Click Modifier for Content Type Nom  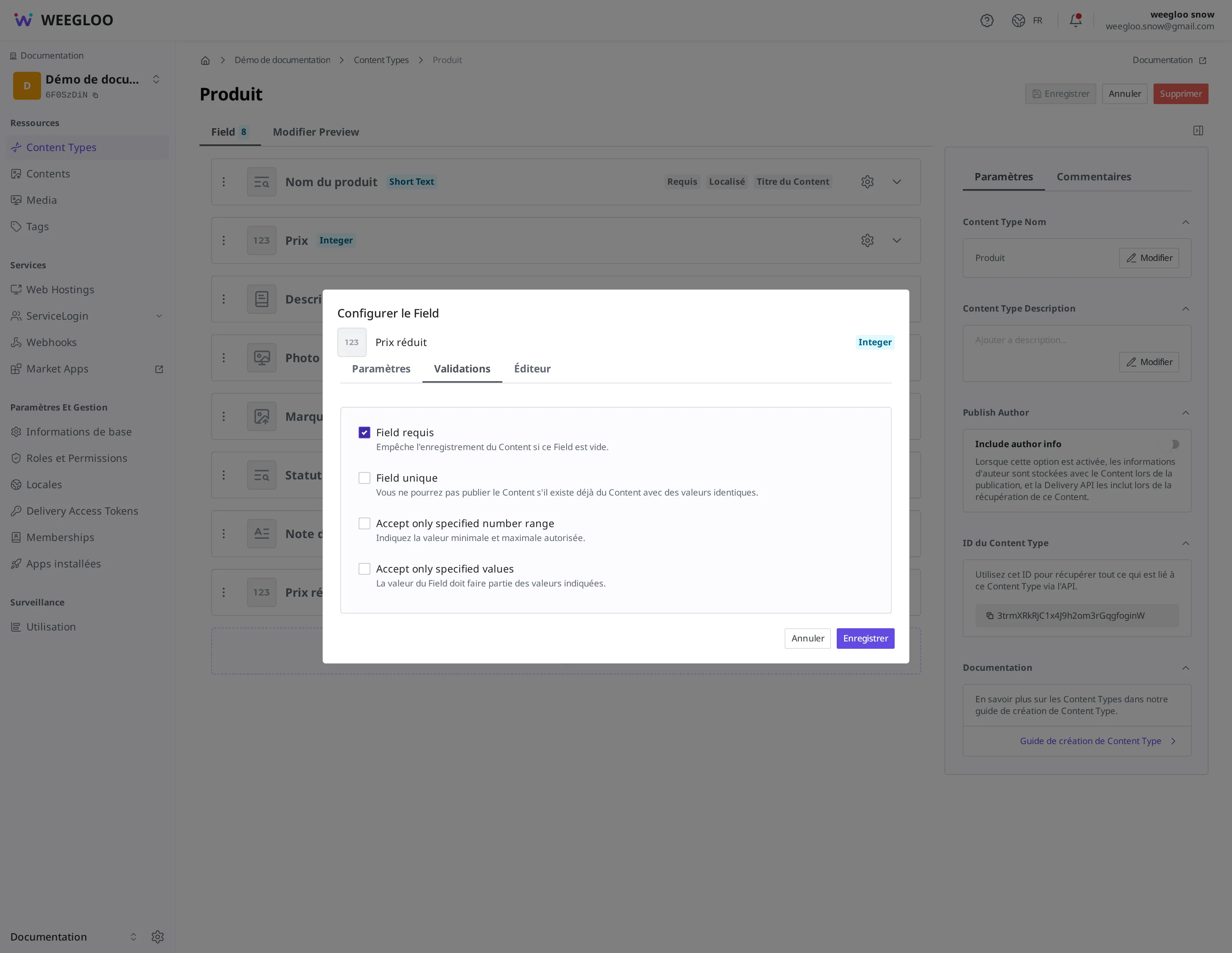tap(1148, 258)
